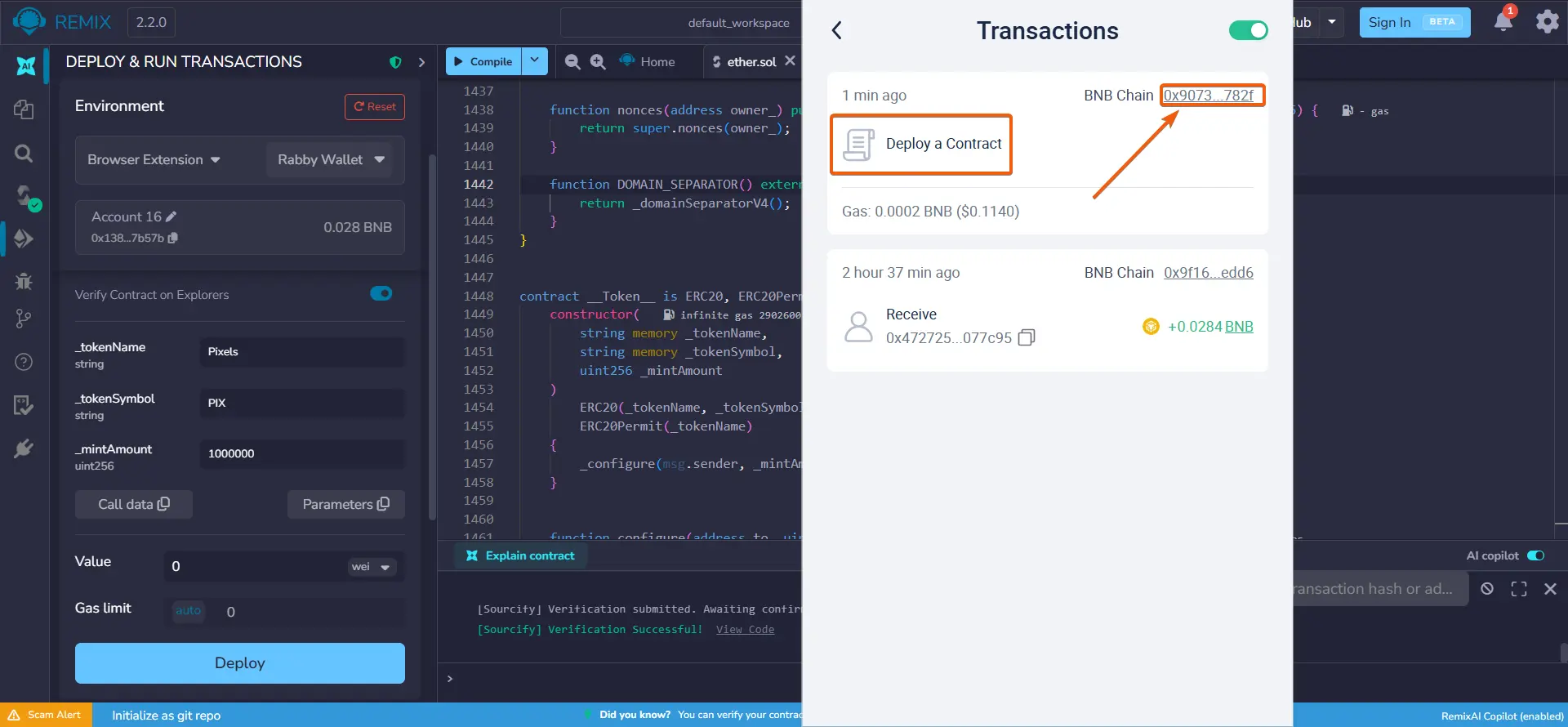Open the notifications bell icon
Image resolution: width=1568 pixels, height=727 pixels.
pos(1503,21)
